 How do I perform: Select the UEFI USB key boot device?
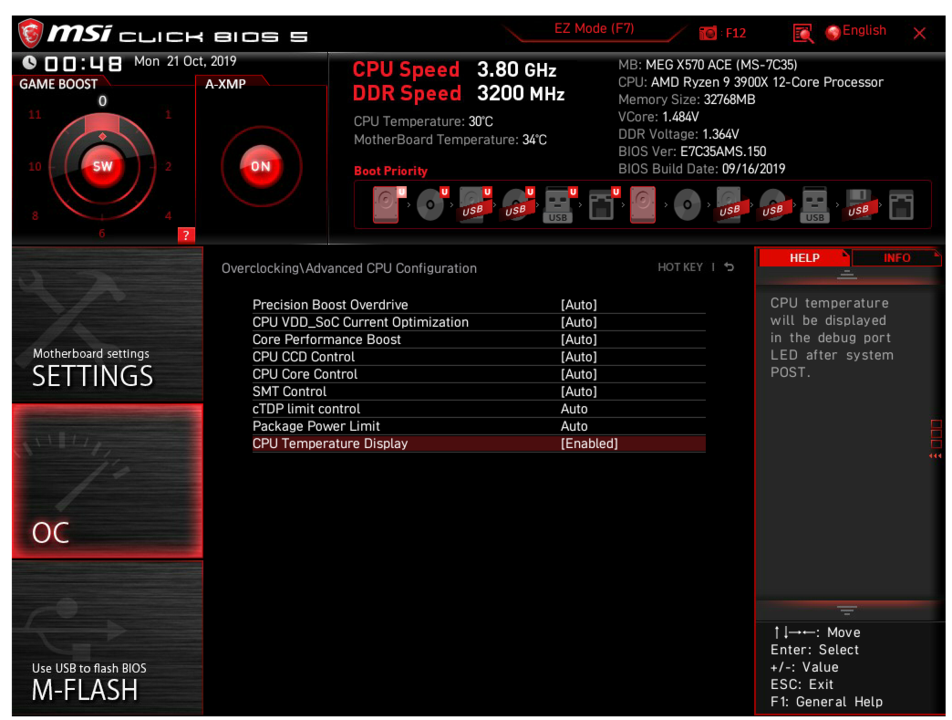click(x=559, y=205)
